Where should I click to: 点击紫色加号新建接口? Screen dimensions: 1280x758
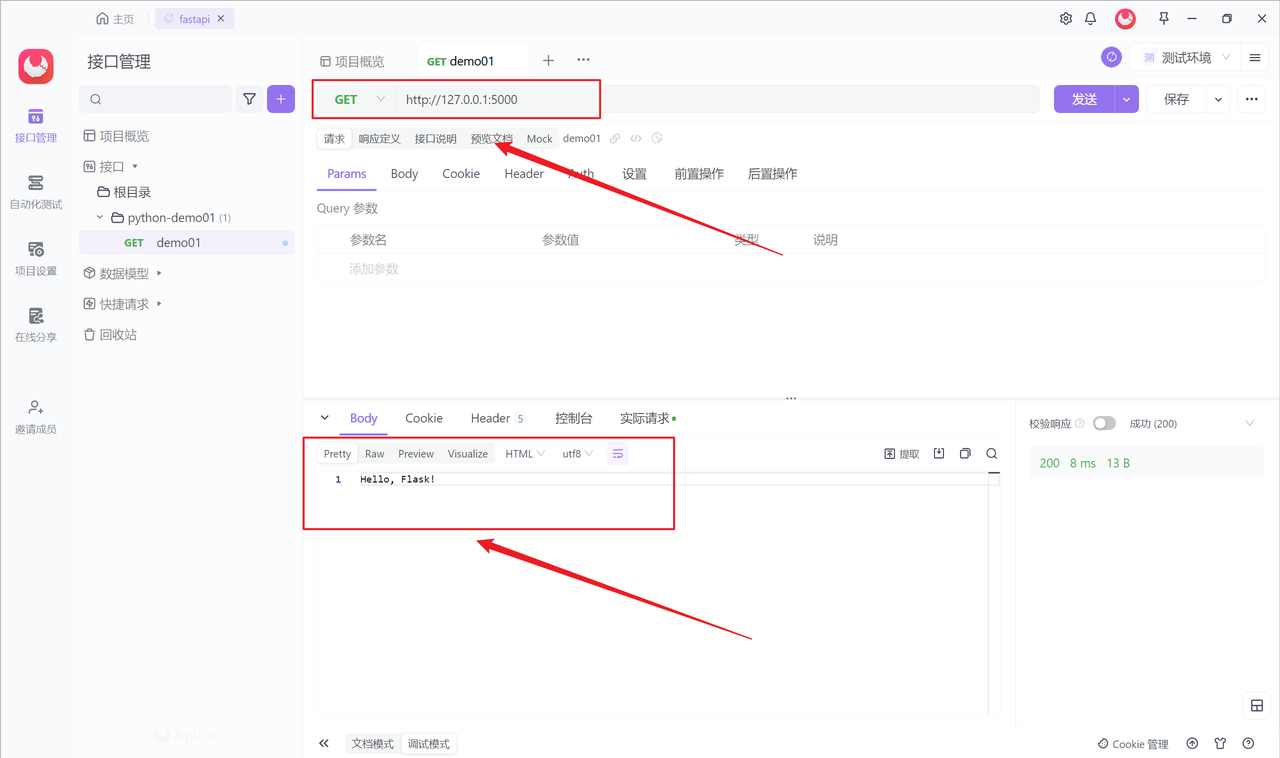(280, 99)
